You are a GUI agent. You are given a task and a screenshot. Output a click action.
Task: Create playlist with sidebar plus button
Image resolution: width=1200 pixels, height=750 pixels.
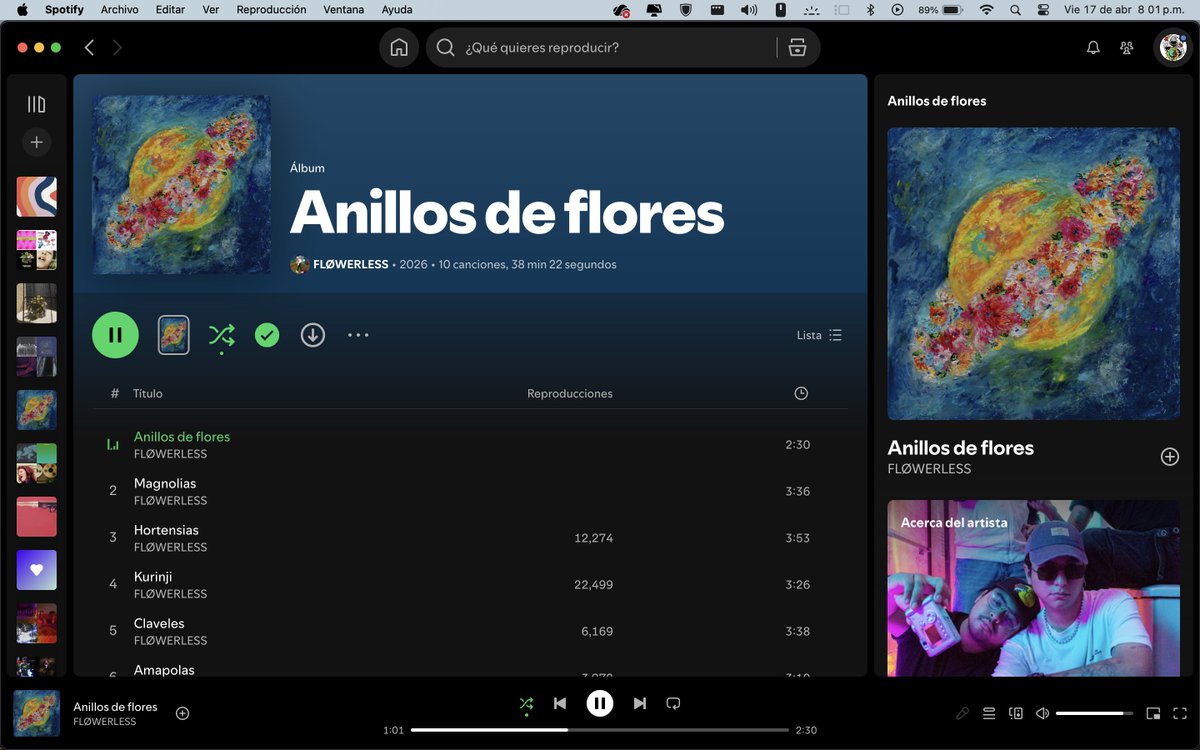coord(36,142)
